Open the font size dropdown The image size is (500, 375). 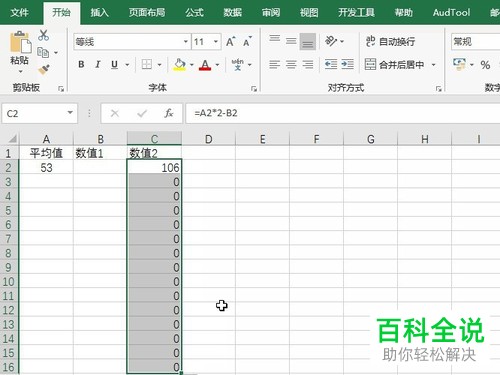[x=216, y=42]
